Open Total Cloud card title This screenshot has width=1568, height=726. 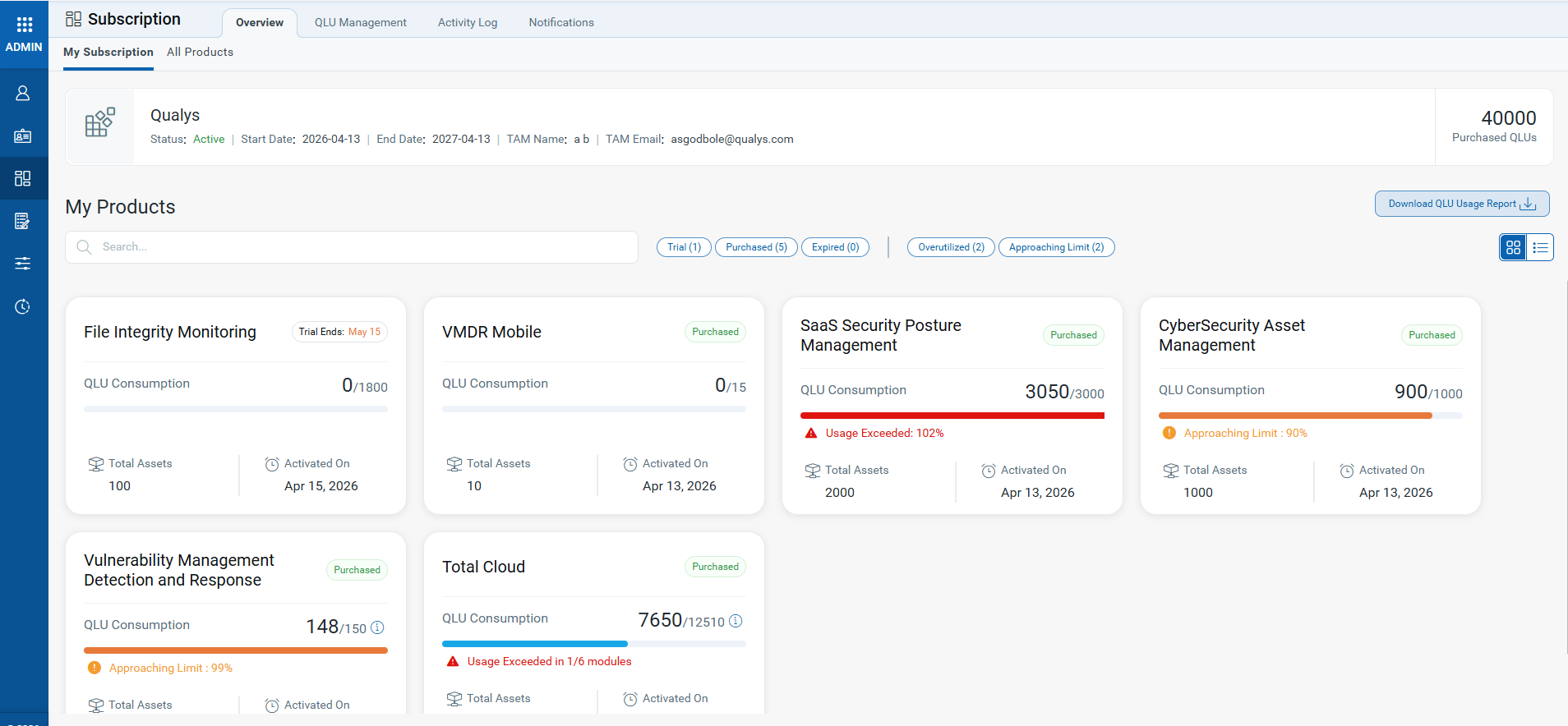483,567
